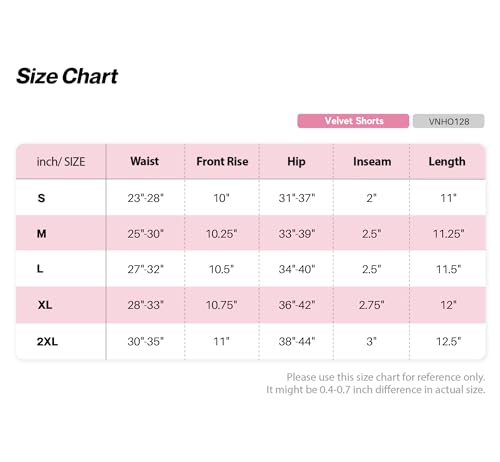Viewport: 500px width, 462px height.
Task: Click the L size row label
Action: pyautogui.click(x=40, y=269)
